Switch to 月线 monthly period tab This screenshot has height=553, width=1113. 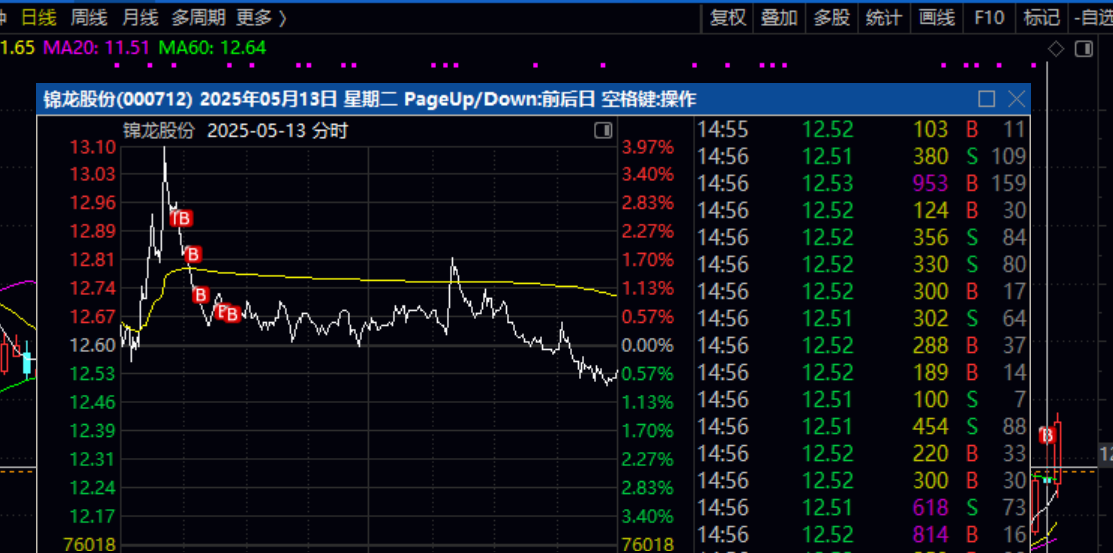139,18
